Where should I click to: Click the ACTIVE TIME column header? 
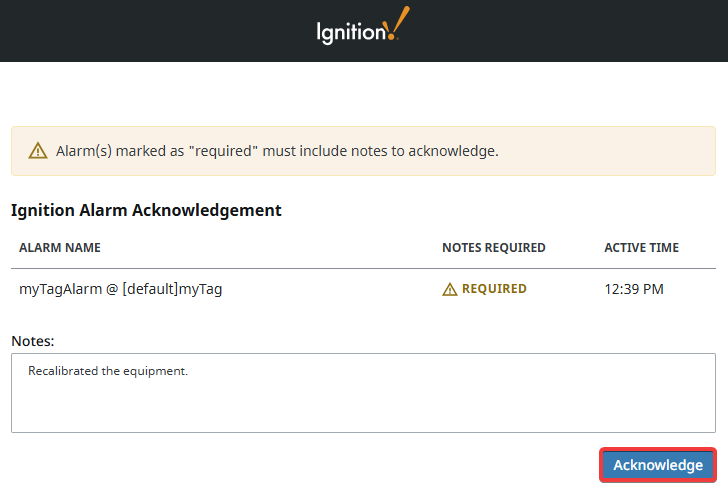(641, 247)
